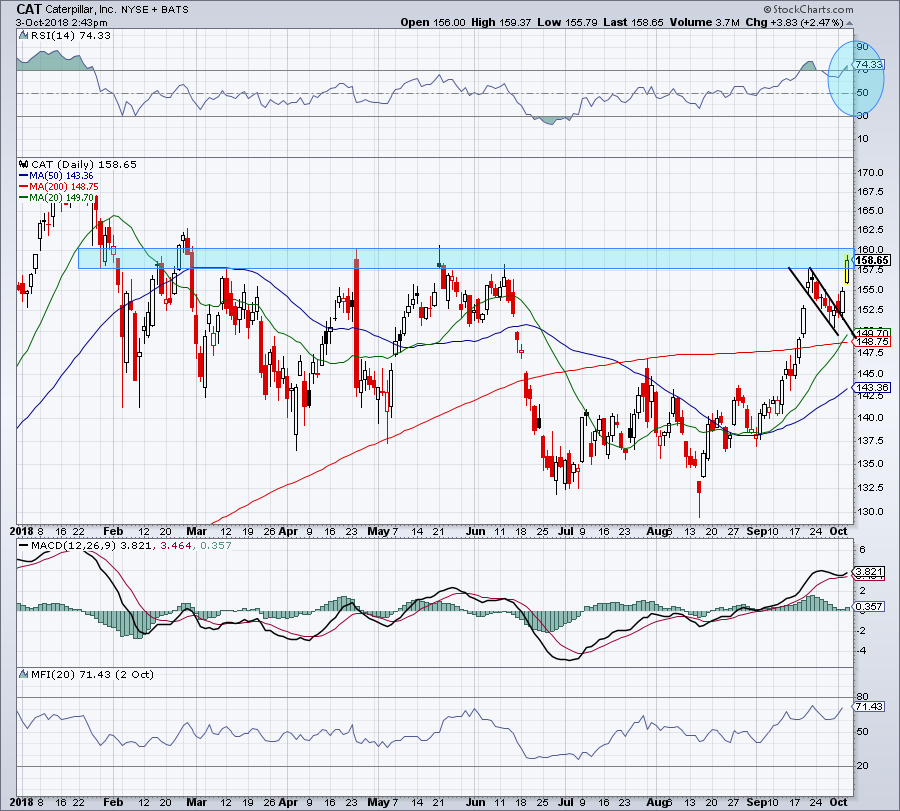Click the RSI(14) panel icon

pyautogui.click(x=23, y=36)
